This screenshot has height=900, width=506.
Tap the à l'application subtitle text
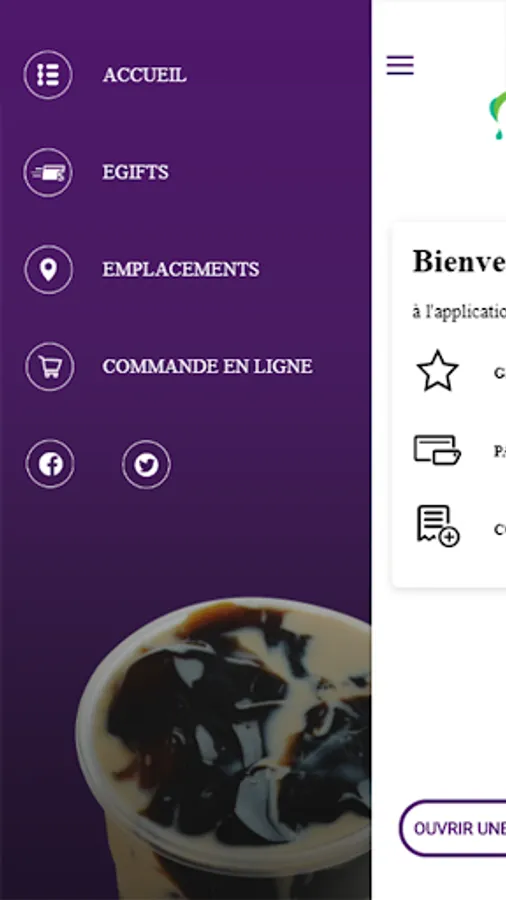tap(459, 312)
